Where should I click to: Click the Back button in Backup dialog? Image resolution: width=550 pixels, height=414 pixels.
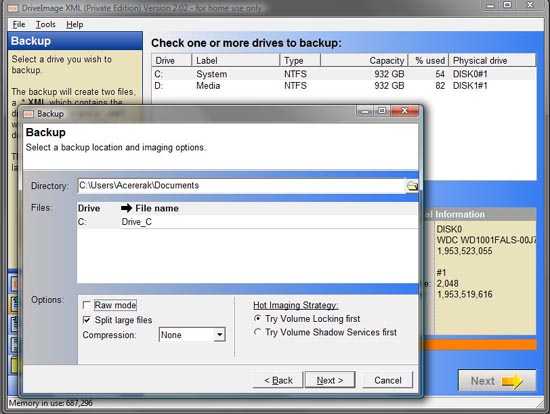[x=278, y=380]
